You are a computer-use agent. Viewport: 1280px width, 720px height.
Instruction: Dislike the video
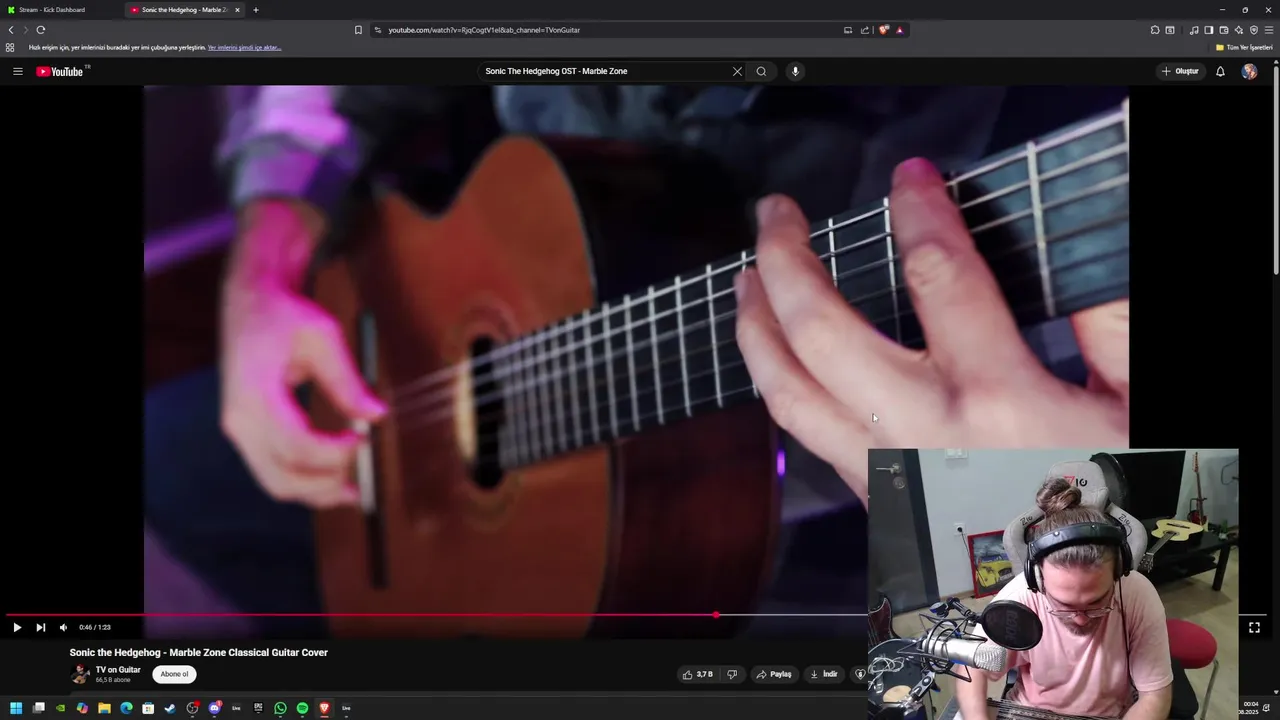point(732,674)
